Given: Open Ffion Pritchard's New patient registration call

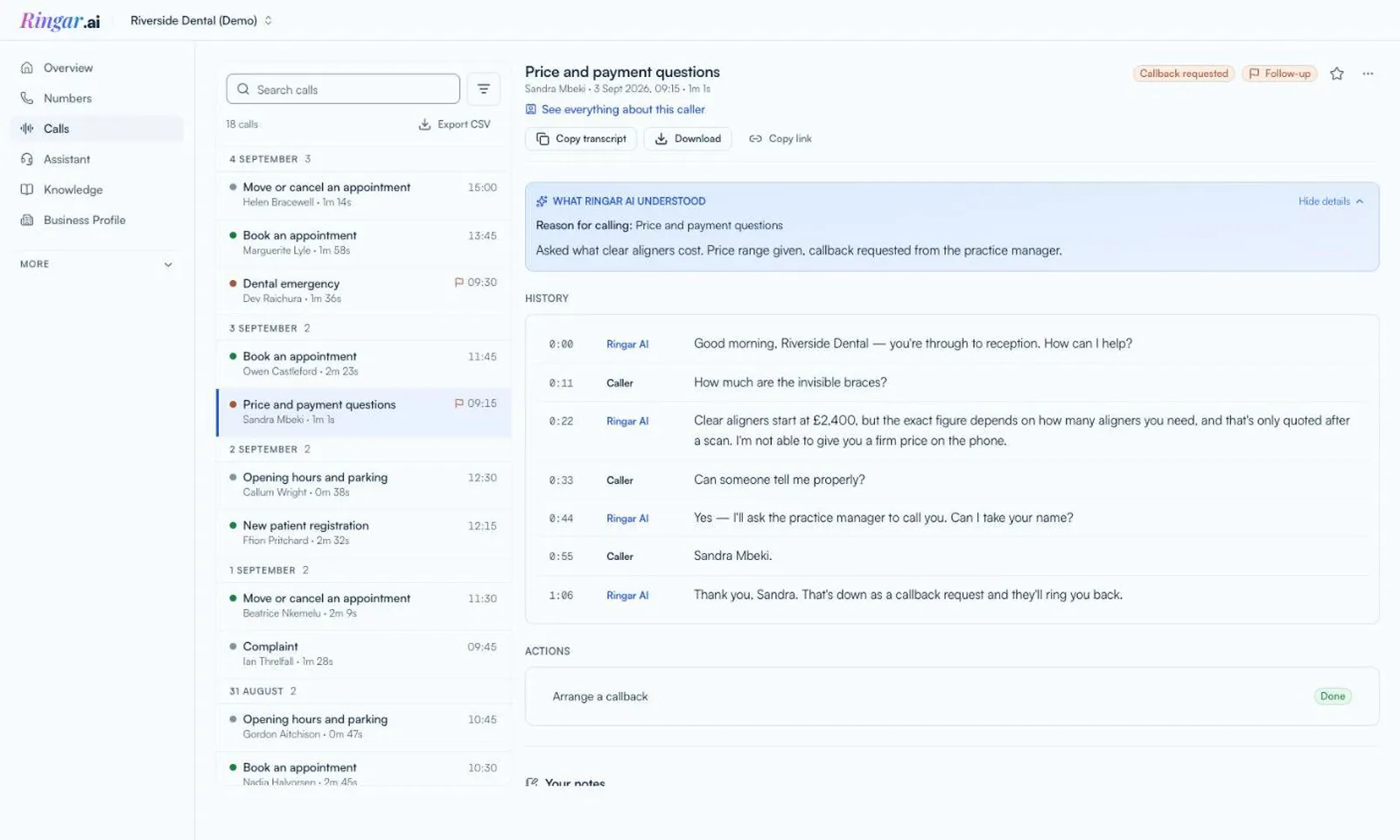Looking at the screenshot, I should pos(364,532).
